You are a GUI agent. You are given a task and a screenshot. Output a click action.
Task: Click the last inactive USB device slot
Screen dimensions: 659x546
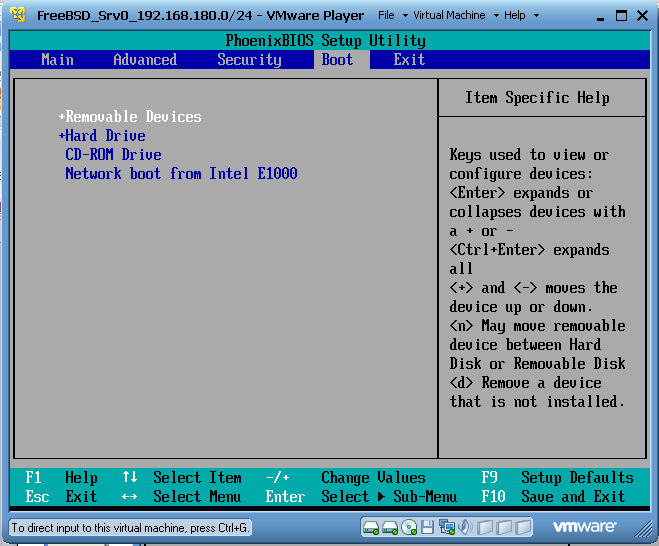coord(524,528)
